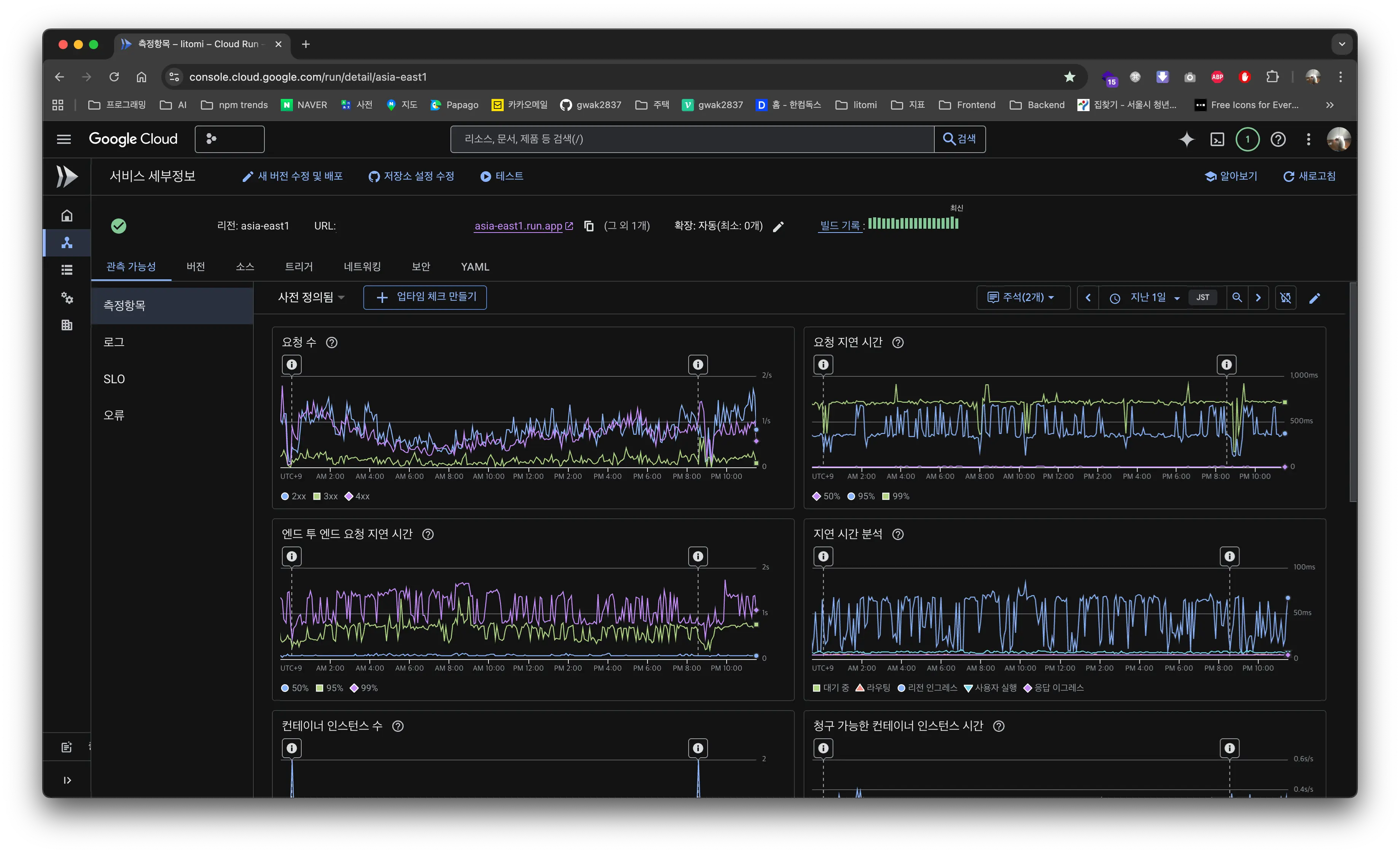Viewport: 1400px width, 854px height.
Task: Switch to the YAML tab
Action: (x=474, y=266)
